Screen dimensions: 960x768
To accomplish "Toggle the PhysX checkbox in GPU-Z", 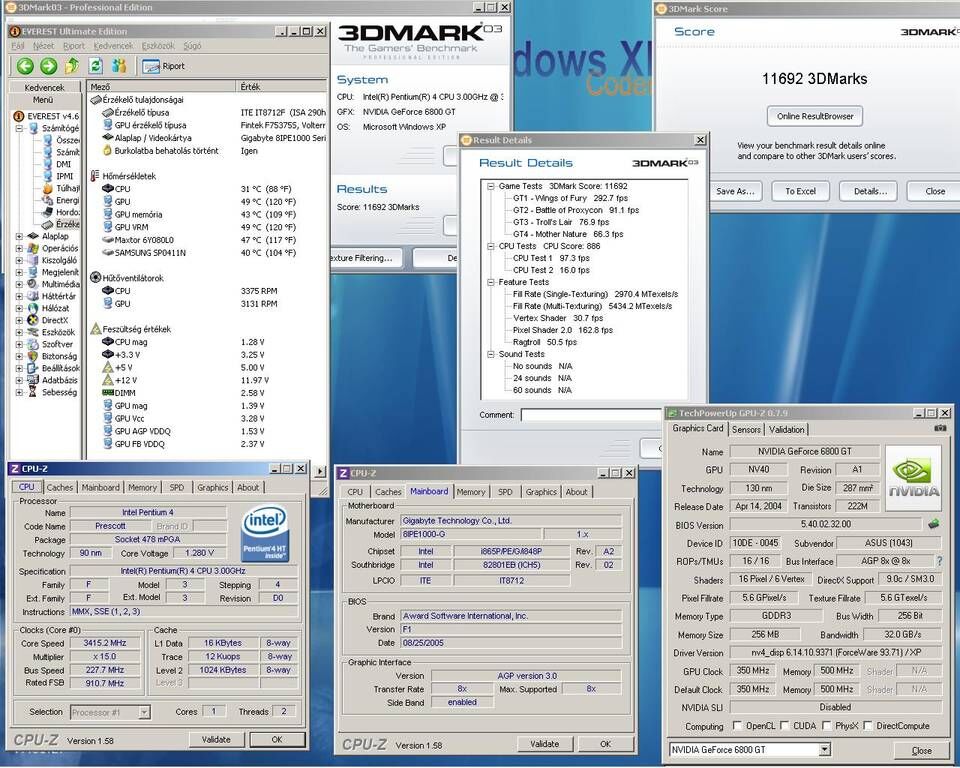I will pyautogui.click(x=826, y=726).
